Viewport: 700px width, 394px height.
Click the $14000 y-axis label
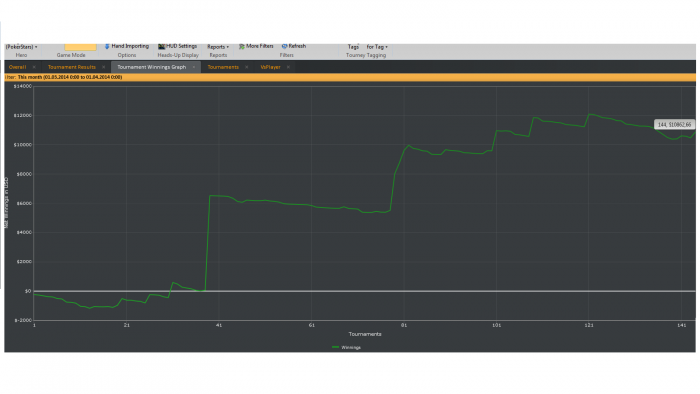[23, 86]
